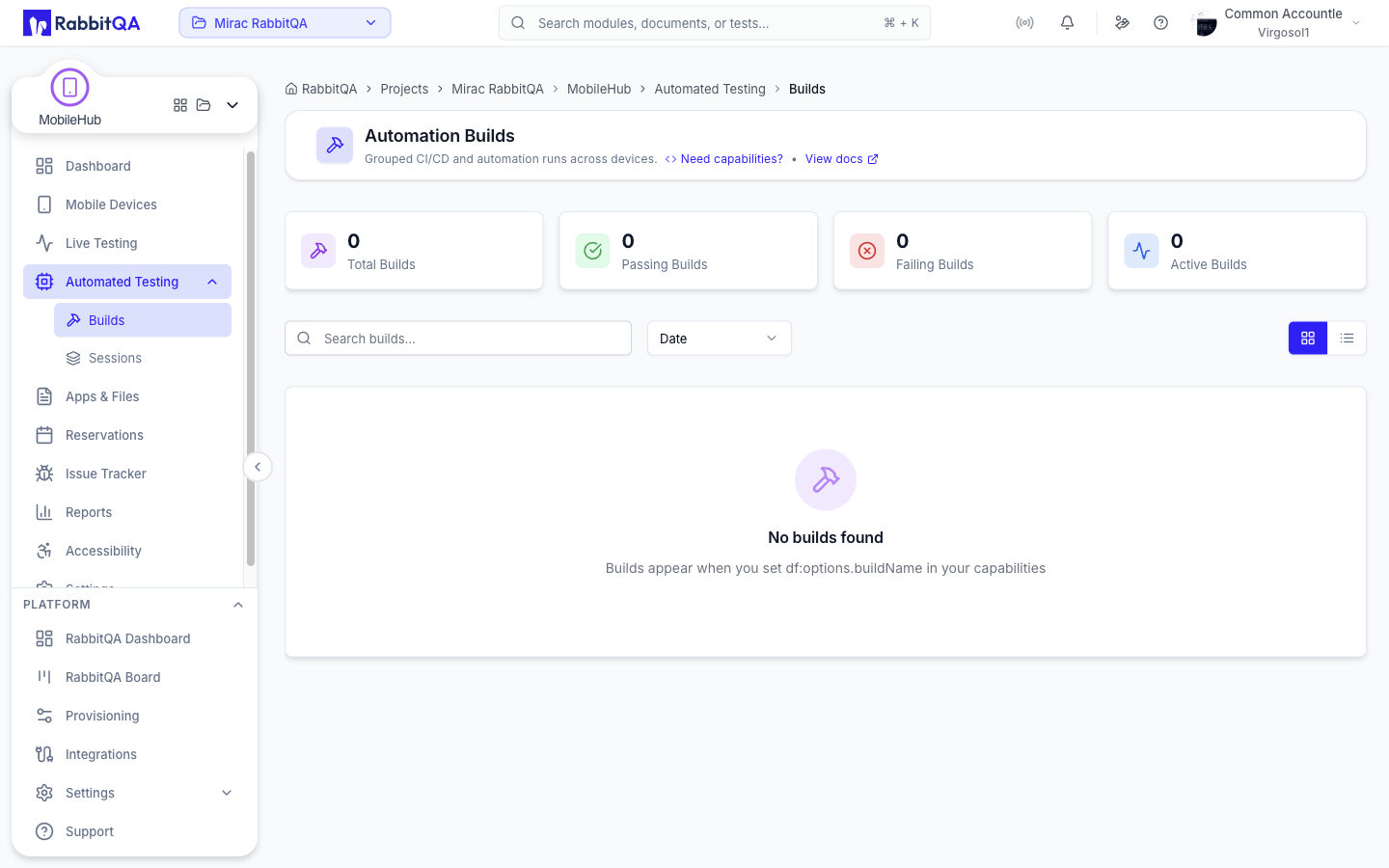This screenshot has height=868, width=1389.
Task: Click the help question mark icon in header
Action: pos(1160,23)
